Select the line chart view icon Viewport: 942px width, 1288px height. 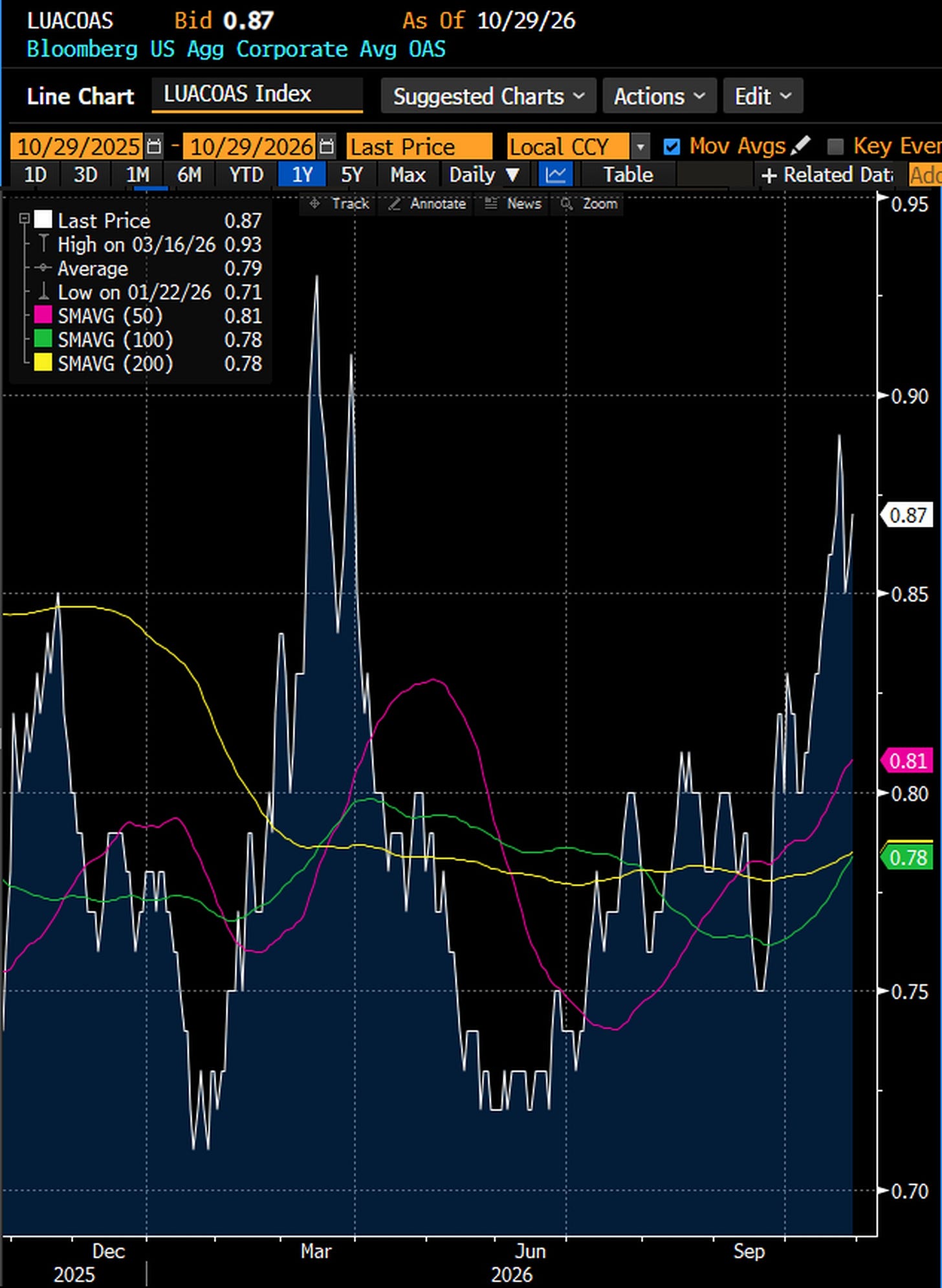(x=556, y=175)
